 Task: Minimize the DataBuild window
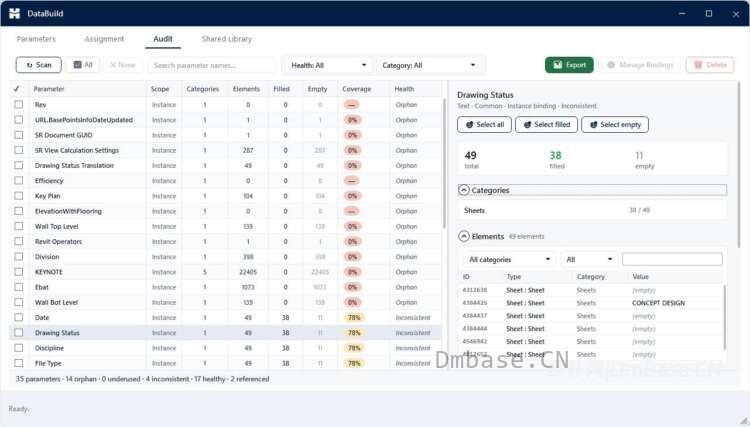click(682, 13)
